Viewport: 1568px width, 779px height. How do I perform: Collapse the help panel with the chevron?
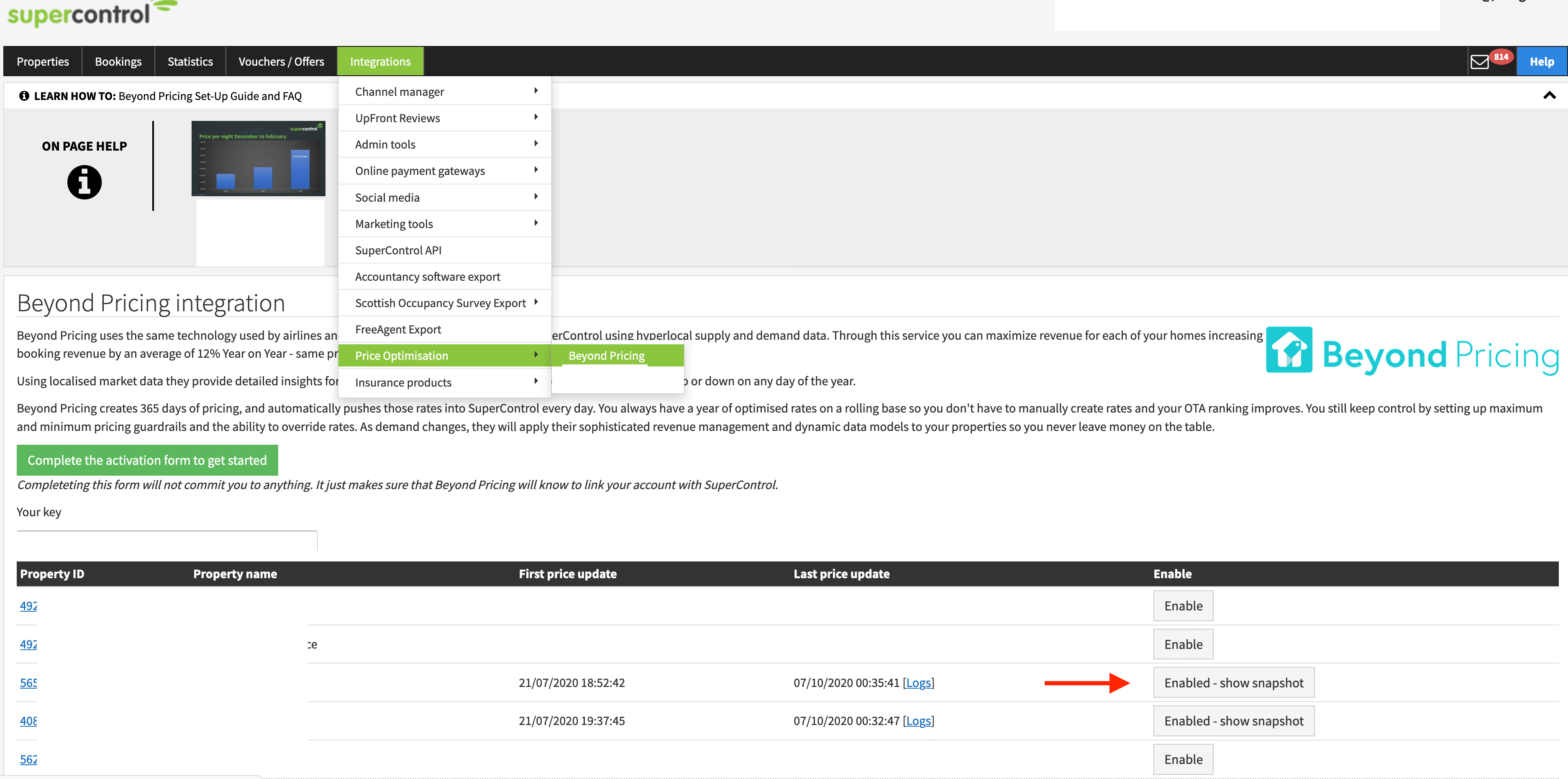point(1549,95)
